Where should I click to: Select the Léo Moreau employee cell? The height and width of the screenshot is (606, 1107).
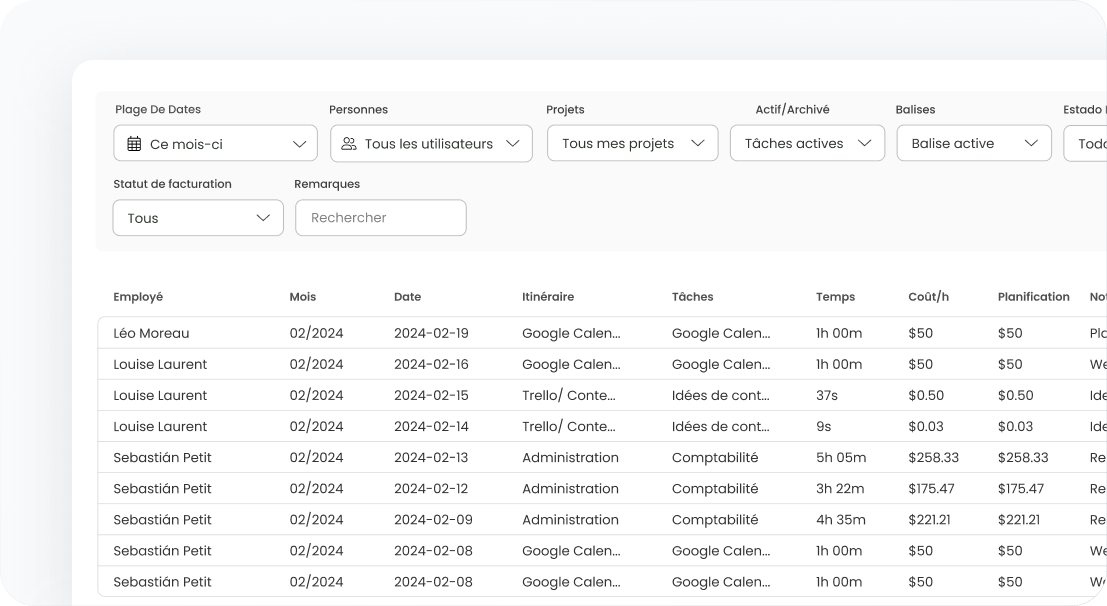coord(151,333)
